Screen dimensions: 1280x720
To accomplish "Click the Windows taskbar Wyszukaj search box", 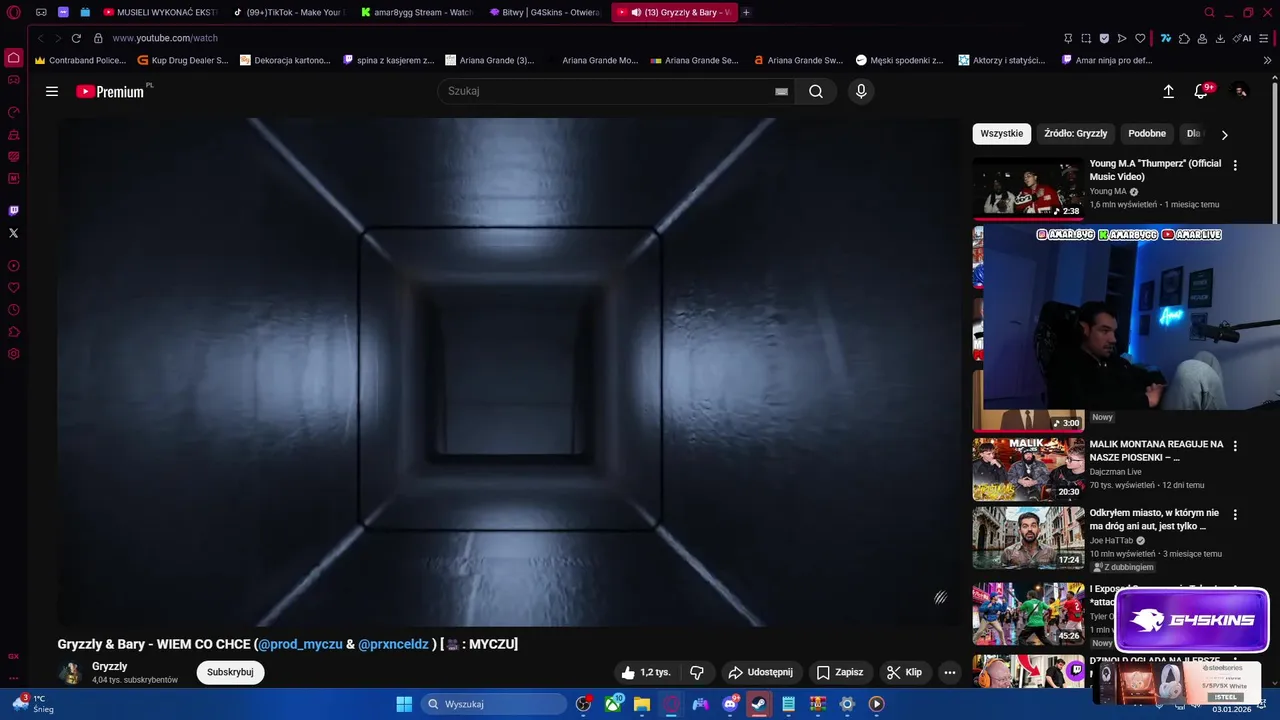I will (494, 704).
